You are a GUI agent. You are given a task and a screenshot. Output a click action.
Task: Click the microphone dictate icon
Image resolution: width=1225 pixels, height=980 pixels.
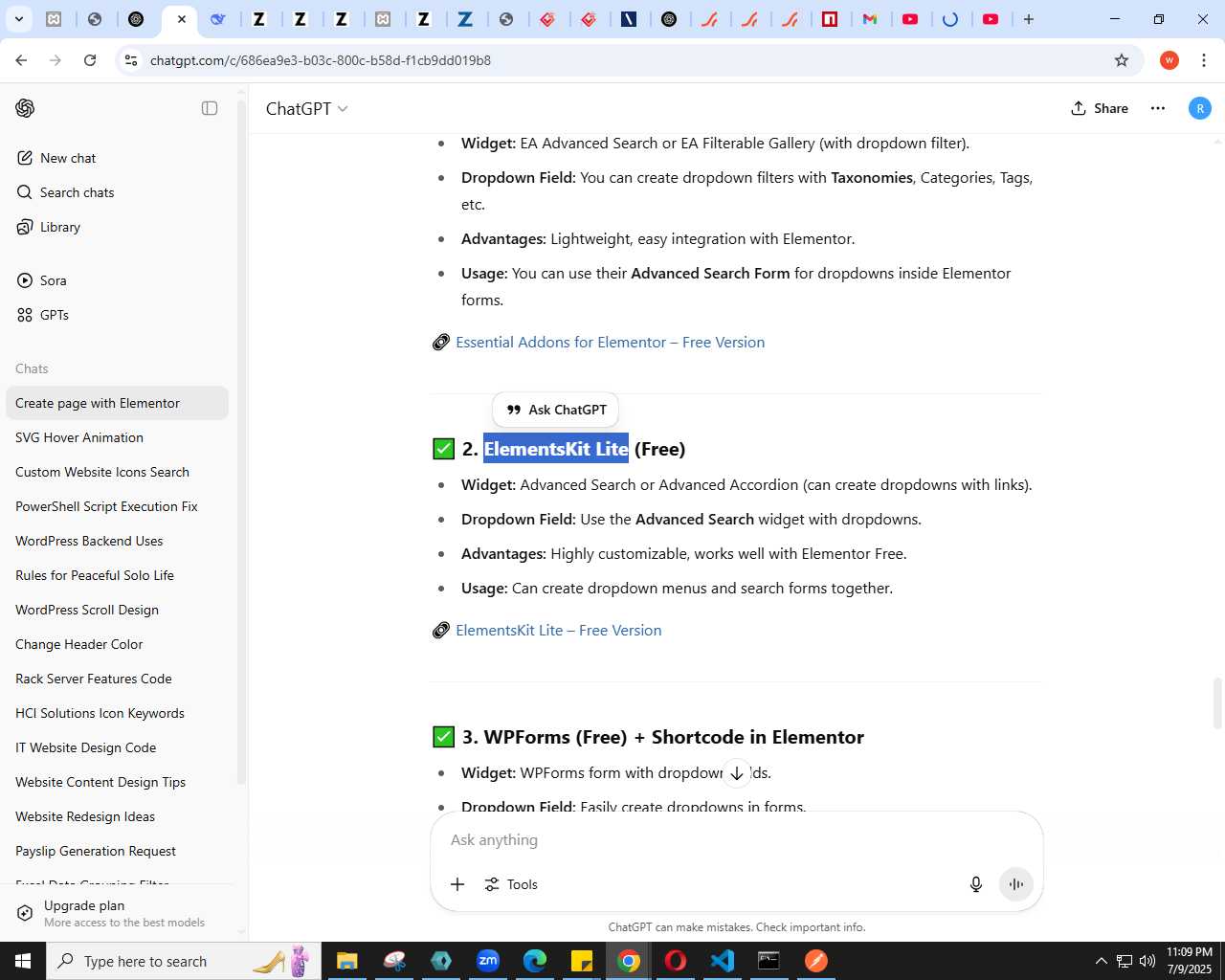click(976, 884)
